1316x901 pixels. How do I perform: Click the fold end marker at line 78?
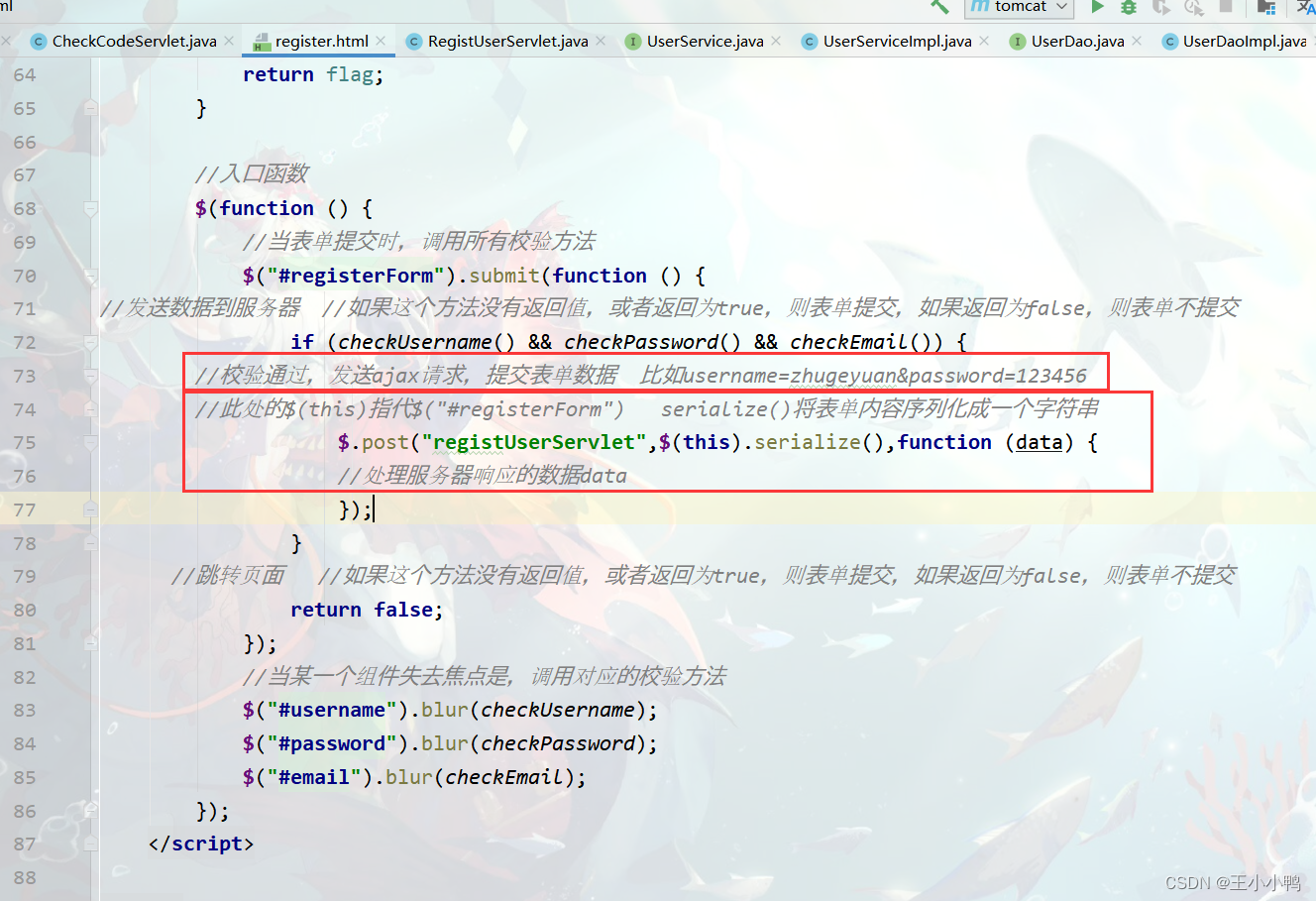click(90, 543)
